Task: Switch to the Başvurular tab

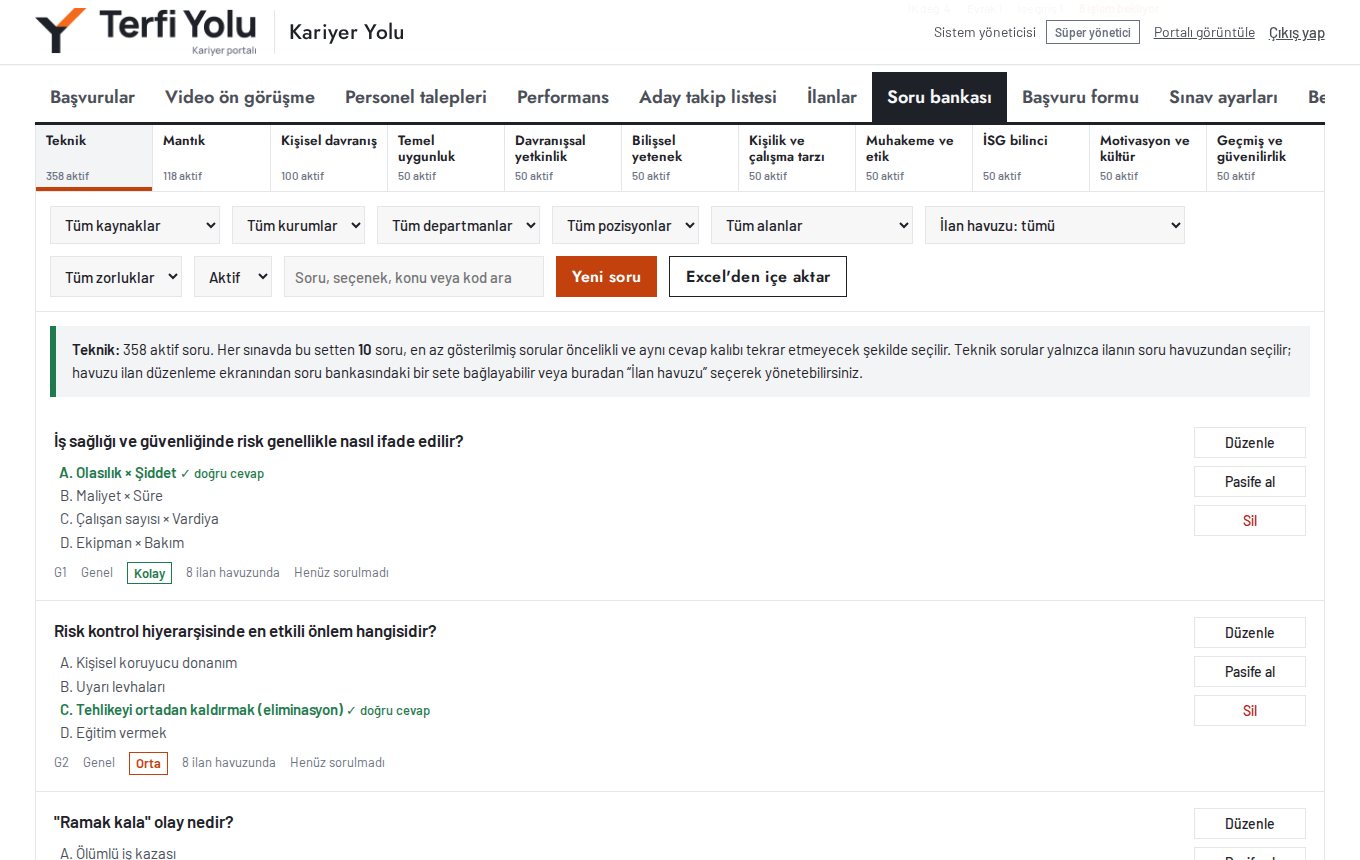Action: pos(92,97)
